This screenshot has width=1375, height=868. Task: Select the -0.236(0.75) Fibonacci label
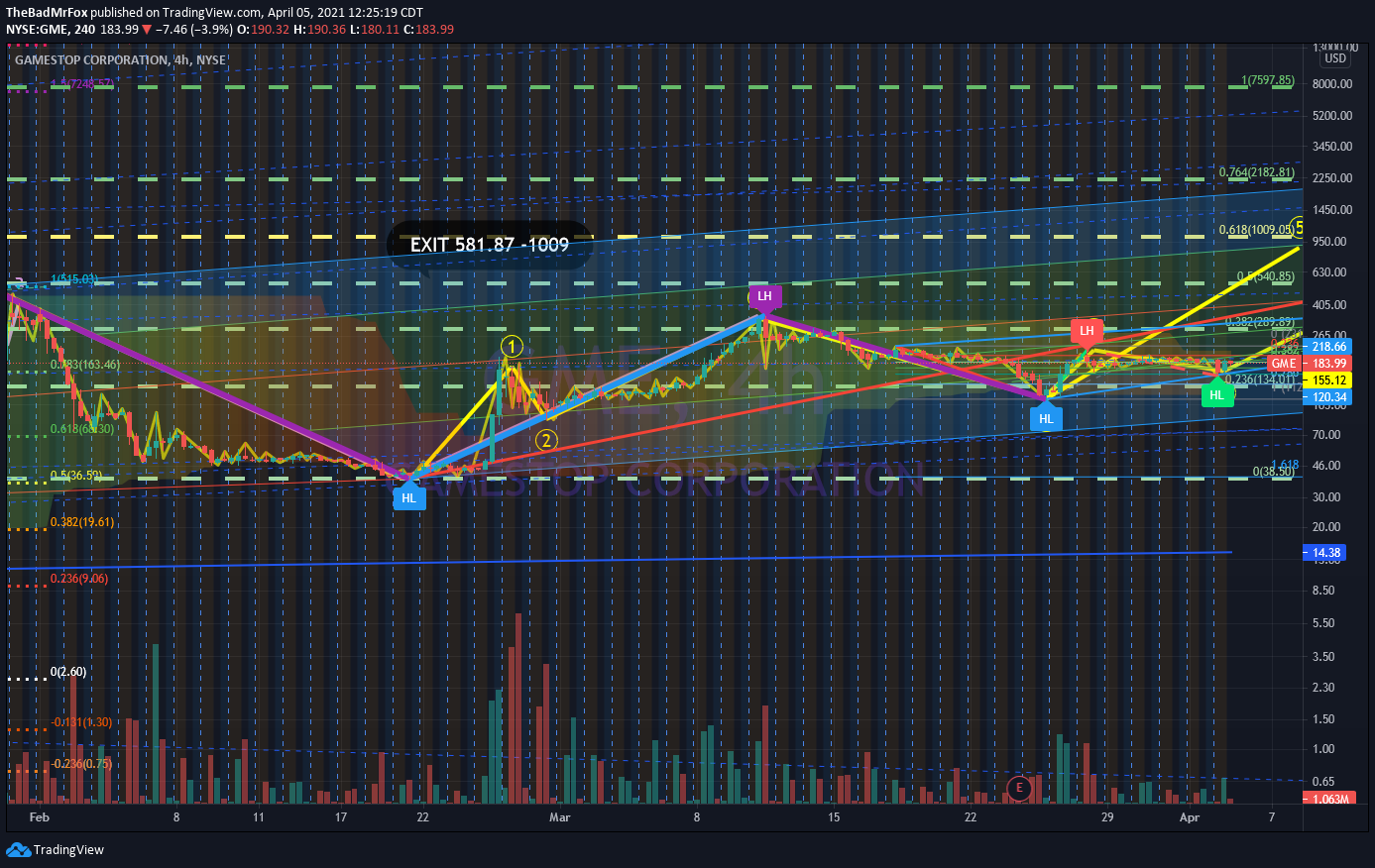tap(82, 764)
